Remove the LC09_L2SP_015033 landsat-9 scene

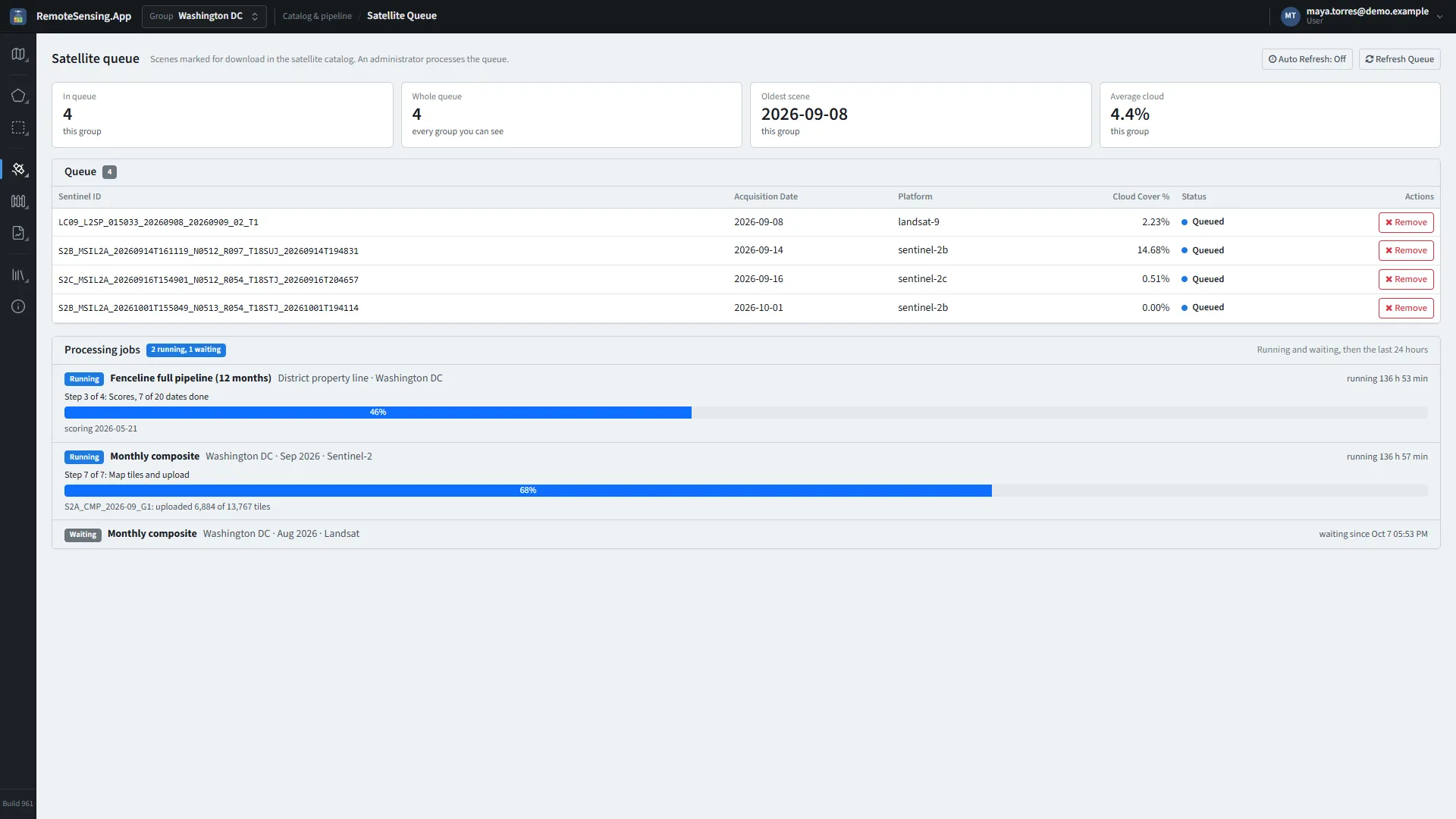(1406, 222)
